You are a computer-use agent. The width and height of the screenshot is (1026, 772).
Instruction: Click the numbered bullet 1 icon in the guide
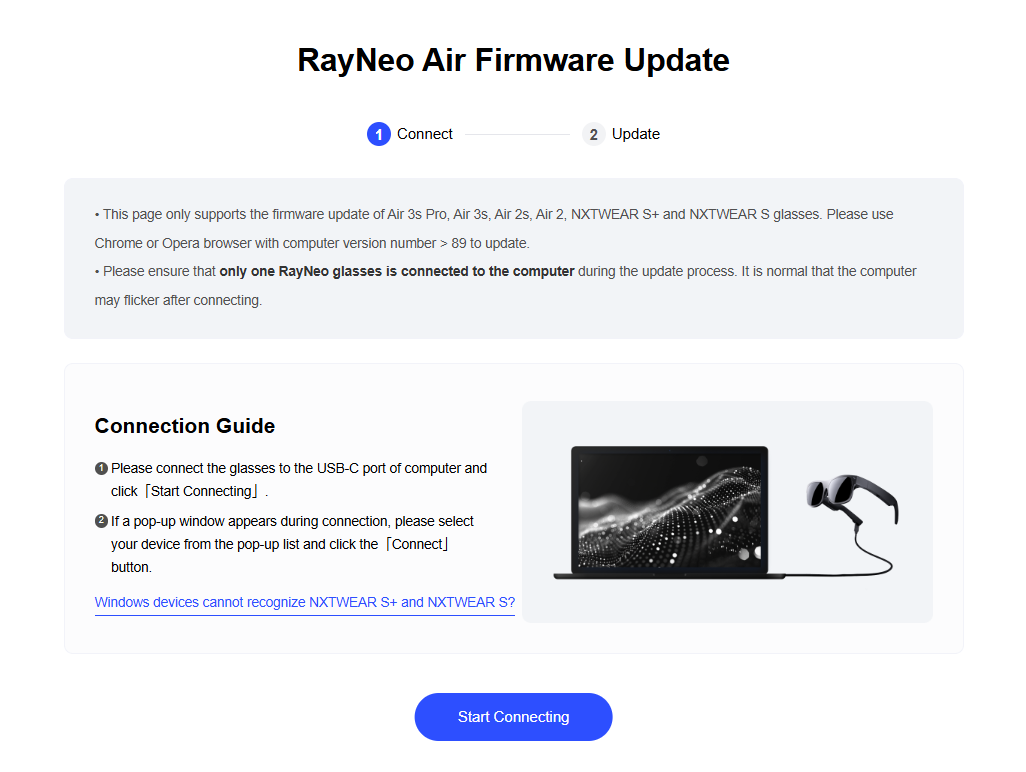pyautogui.click(x=101, y=468)
